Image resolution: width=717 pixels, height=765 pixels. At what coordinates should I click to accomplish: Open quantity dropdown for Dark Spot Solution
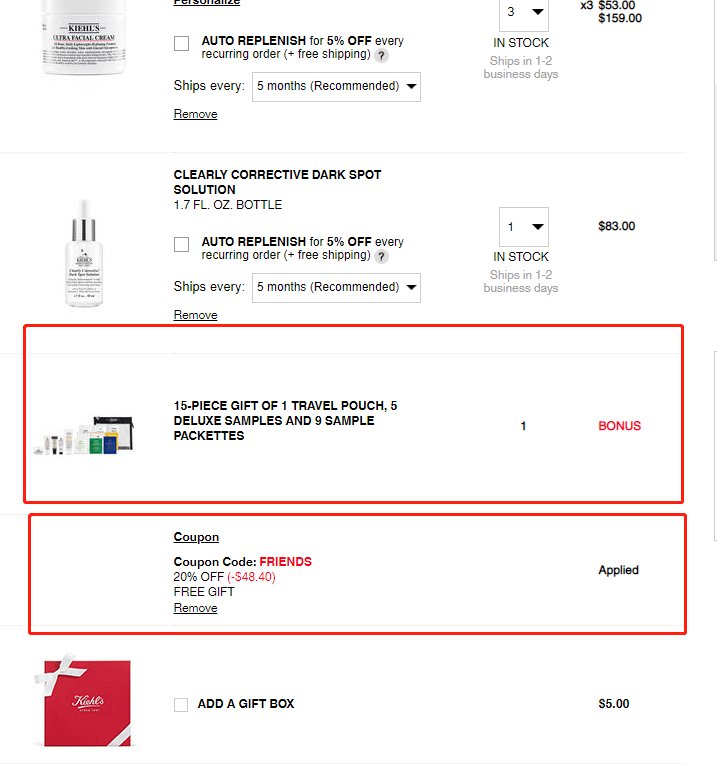[523, 227]
